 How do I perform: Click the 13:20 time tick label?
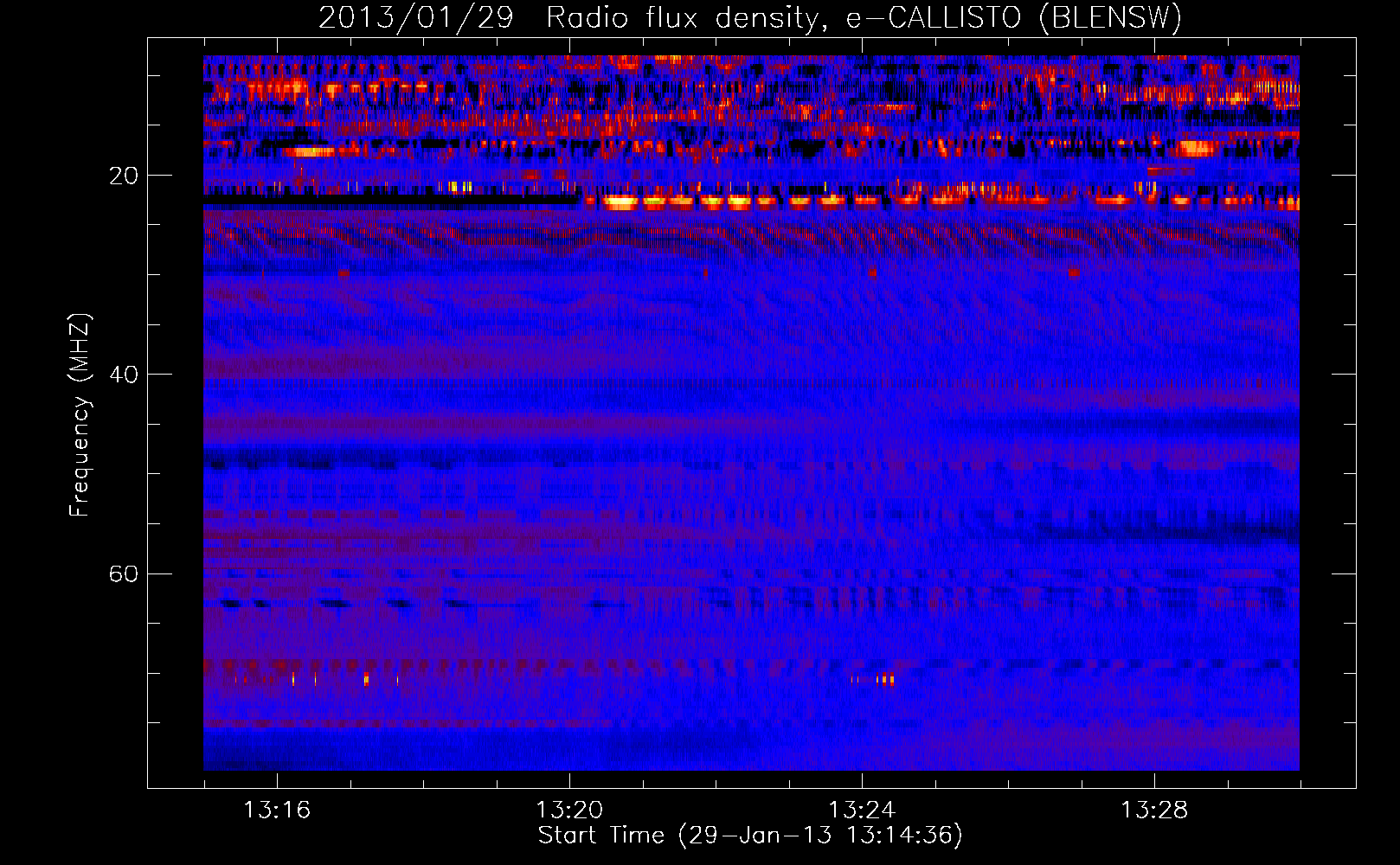point(569,811)
